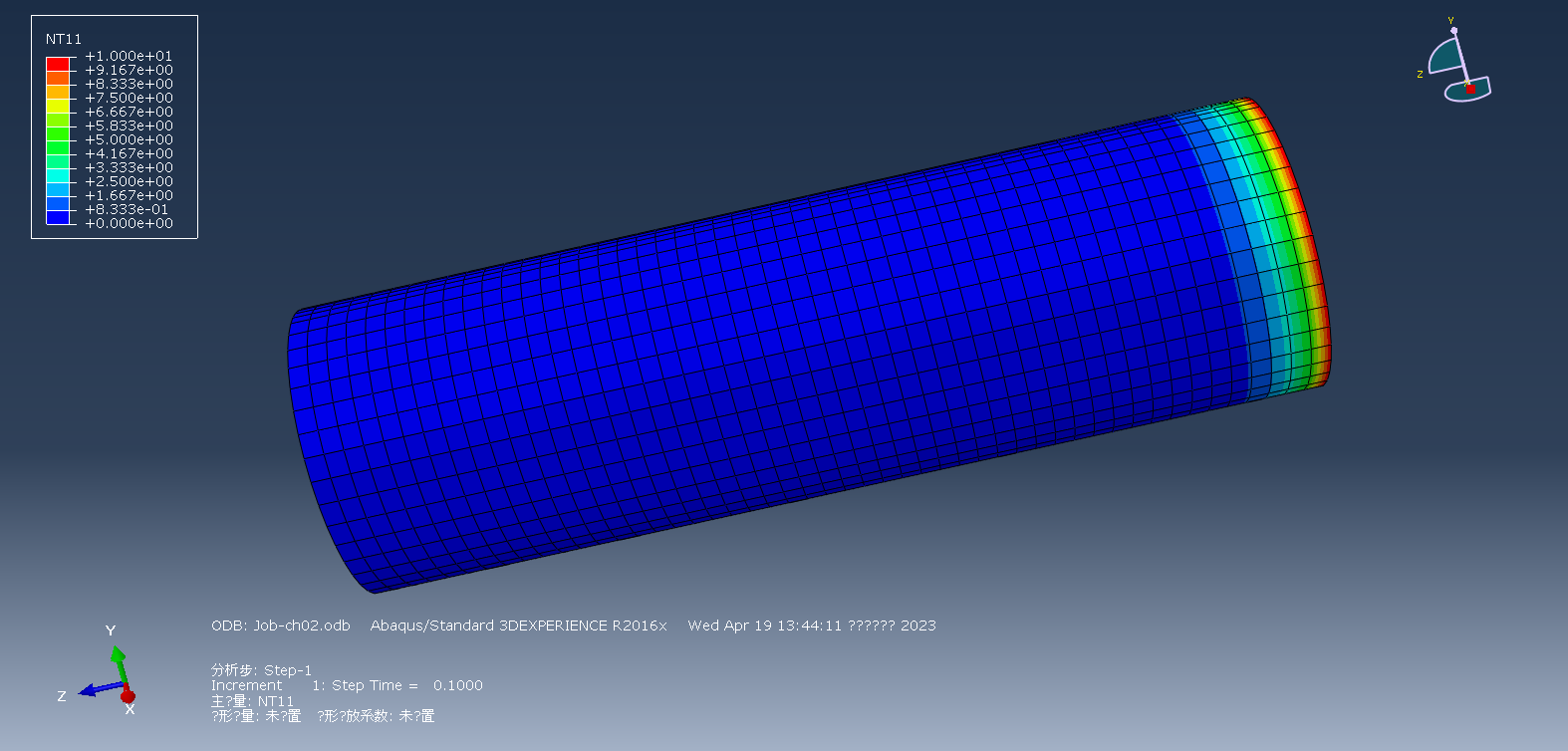
Task: Click the 分析步: Step-1 state line
Action: point(261,670)
